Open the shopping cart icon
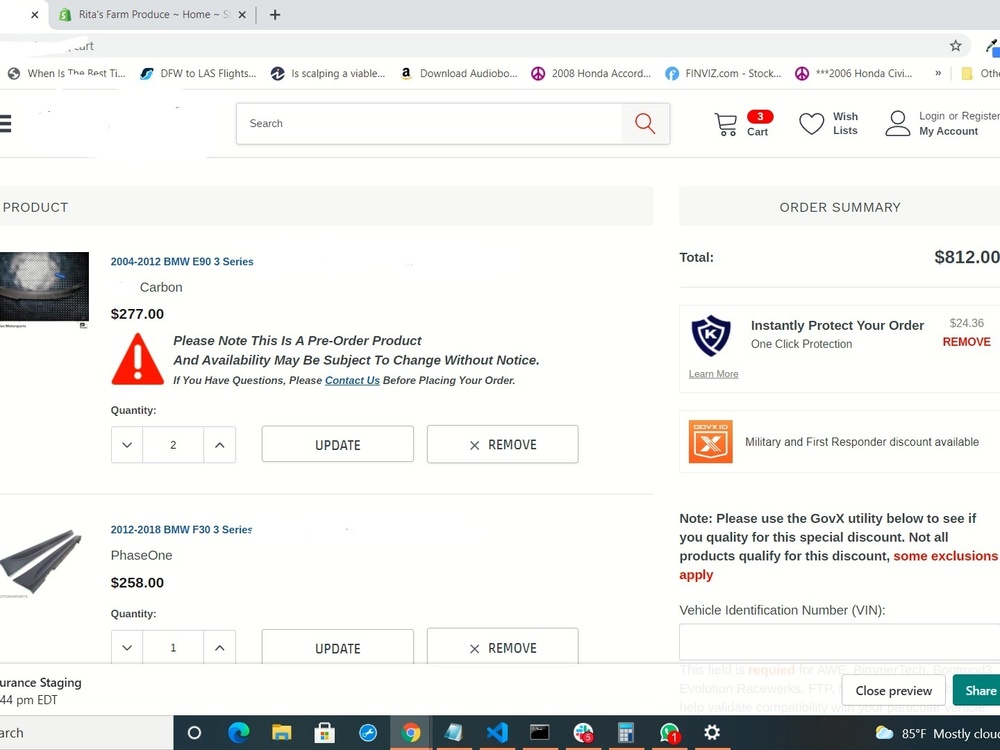 [725, 124]
